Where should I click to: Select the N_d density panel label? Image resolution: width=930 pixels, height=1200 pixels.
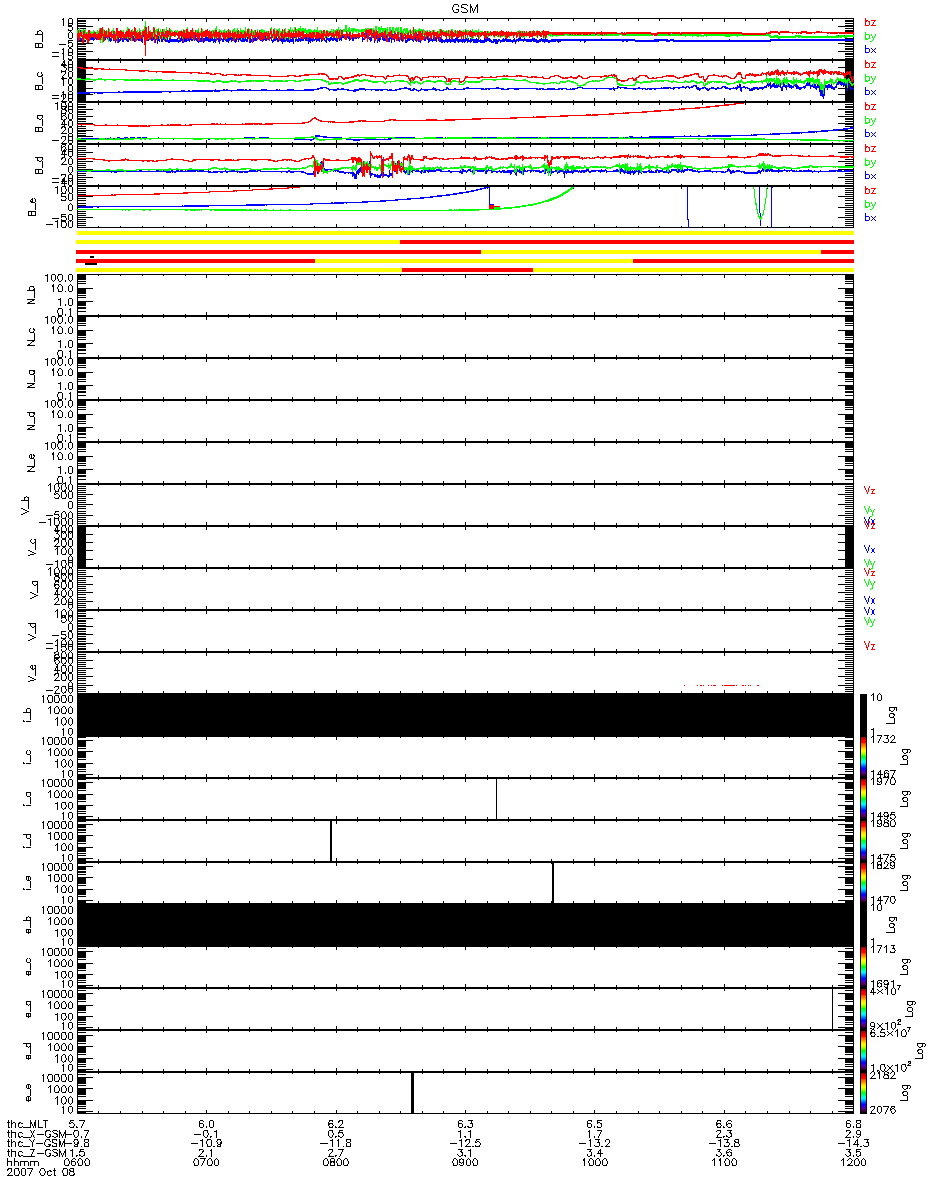click(x=31, y=421)
